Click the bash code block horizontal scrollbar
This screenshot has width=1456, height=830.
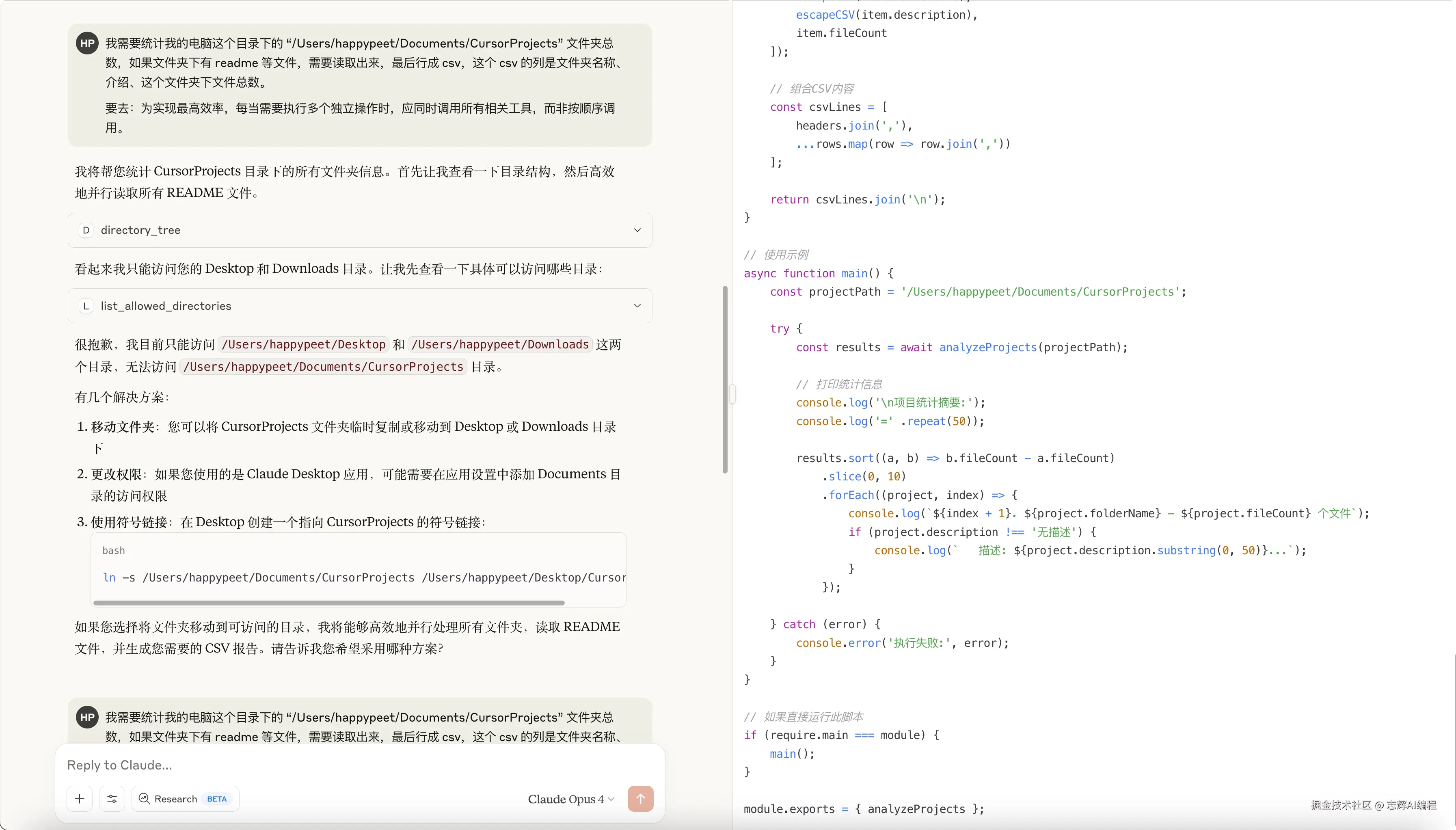[329, 603]
